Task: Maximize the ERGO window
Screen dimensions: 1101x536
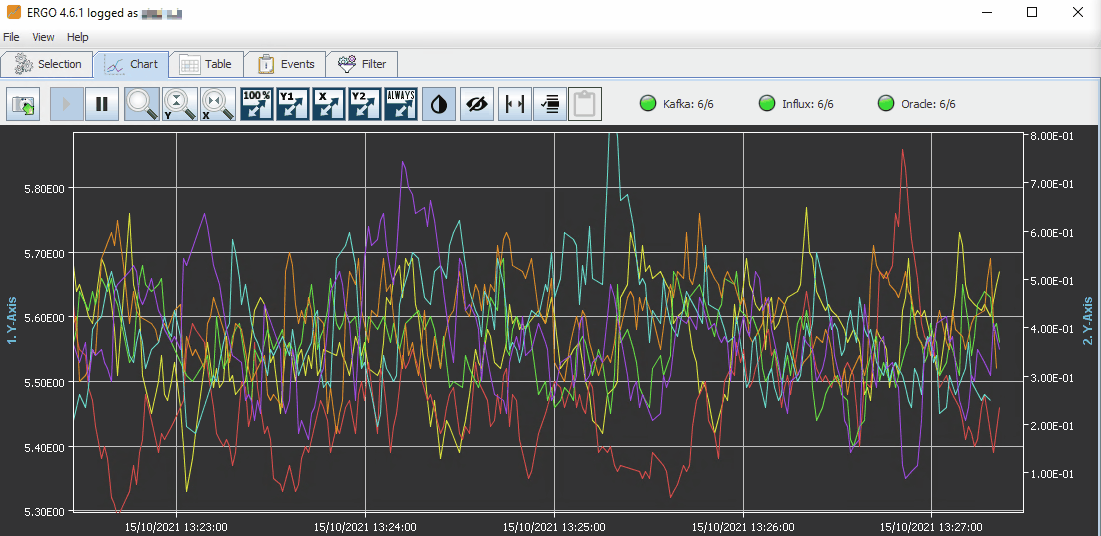Action: tap(1031, 12)
